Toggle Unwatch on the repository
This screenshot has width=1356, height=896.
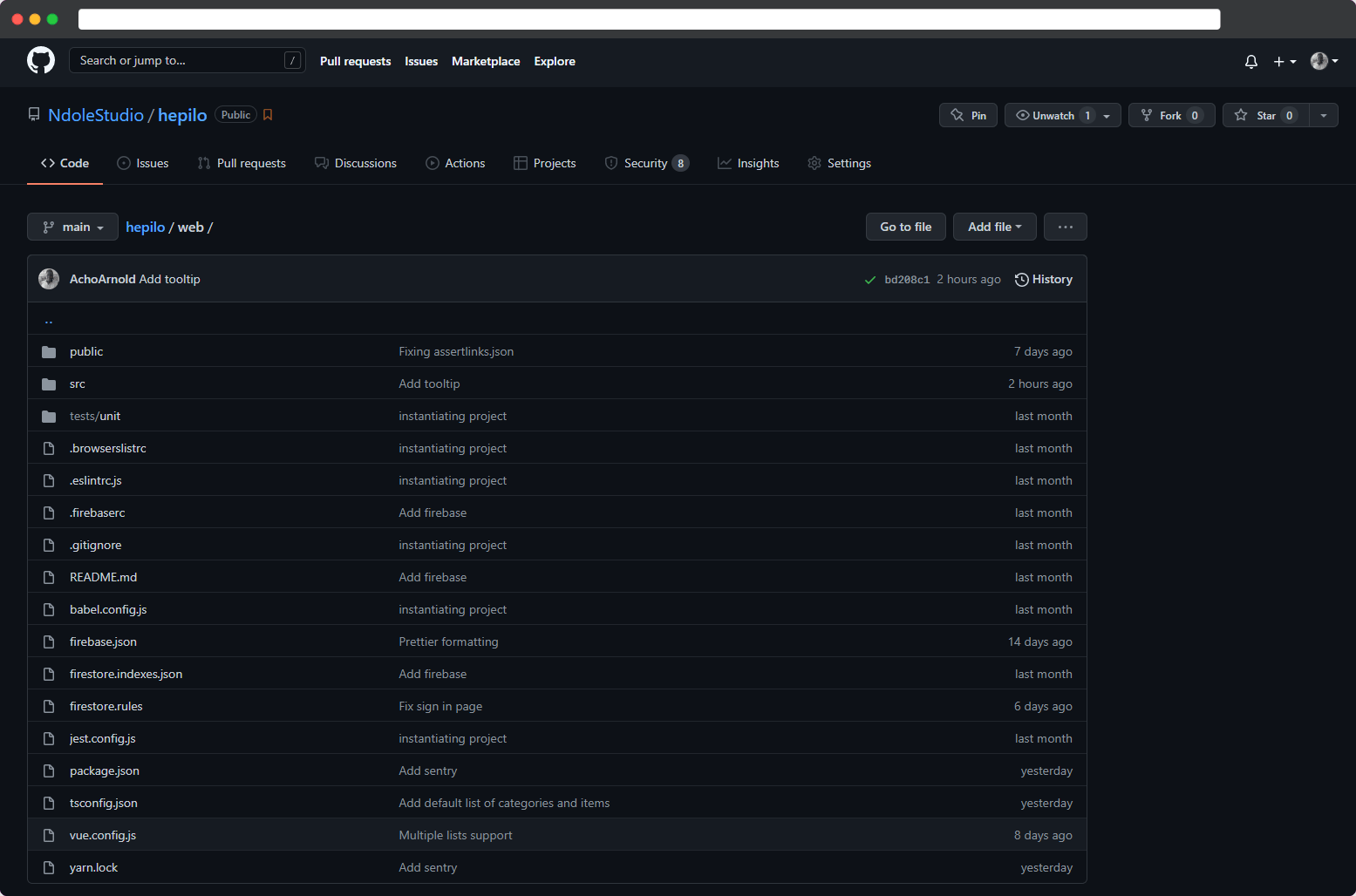pos(1052,116)
